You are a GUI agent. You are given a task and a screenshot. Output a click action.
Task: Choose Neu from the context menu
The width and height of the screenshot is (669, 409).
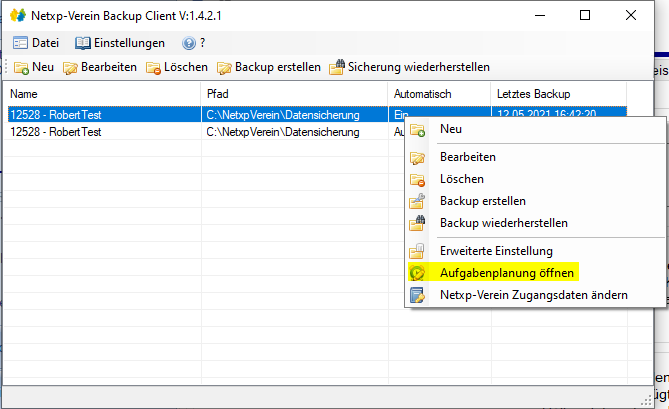point(535,129)
